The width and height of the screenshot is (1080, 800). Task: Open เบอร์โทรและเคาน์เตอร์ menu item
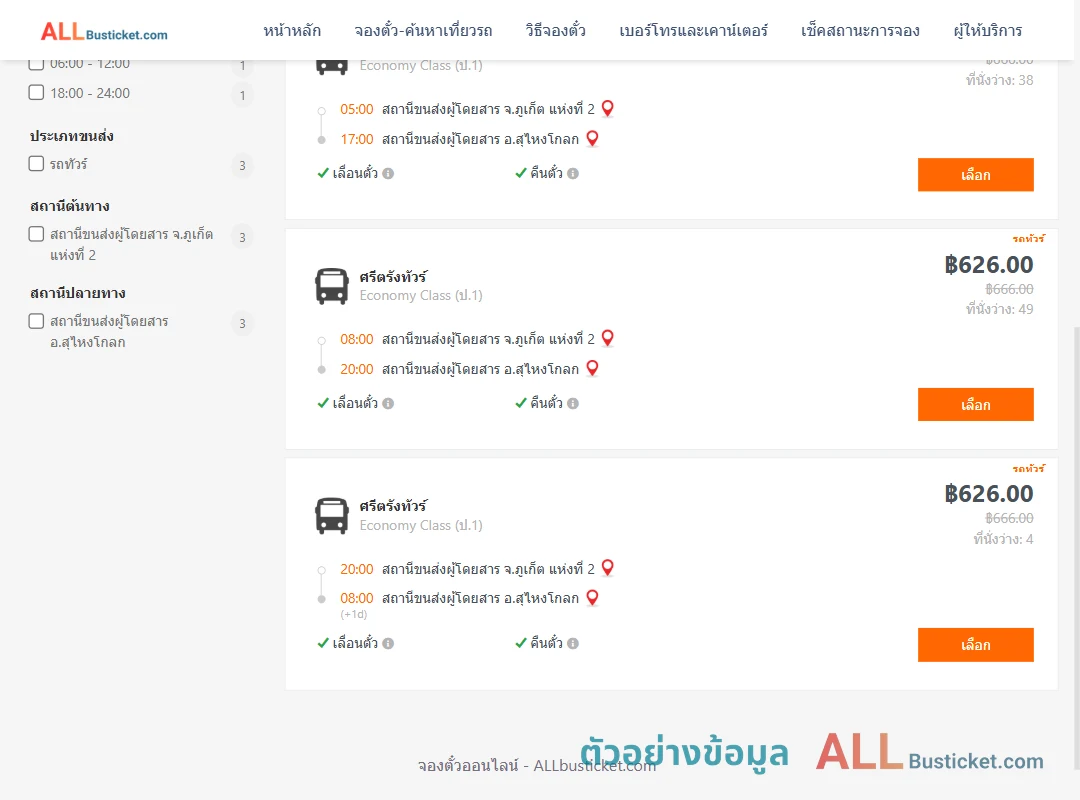click(694, 31)
